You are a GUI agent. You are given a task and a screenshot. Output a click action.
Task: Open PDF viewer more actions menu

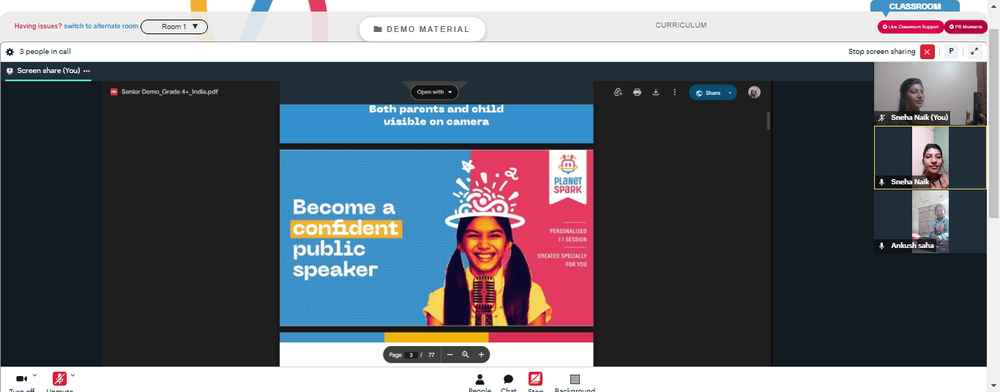tap(674, 92)
